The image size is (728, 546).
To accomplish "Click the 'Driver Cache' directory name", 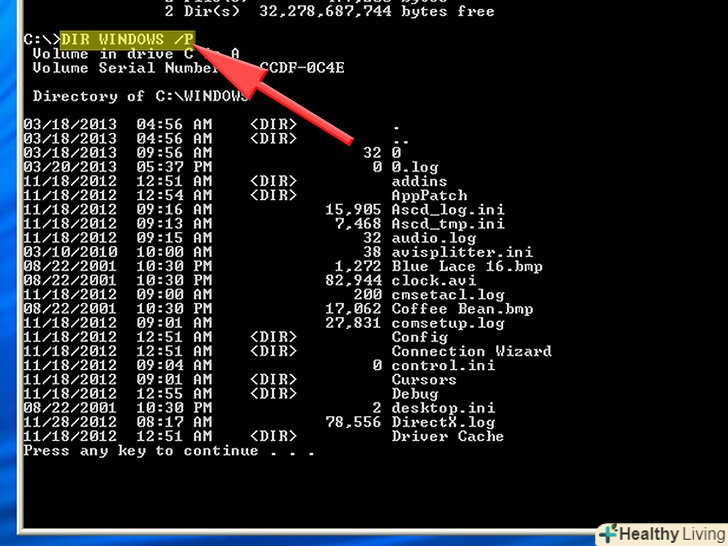I will (448, 436).
